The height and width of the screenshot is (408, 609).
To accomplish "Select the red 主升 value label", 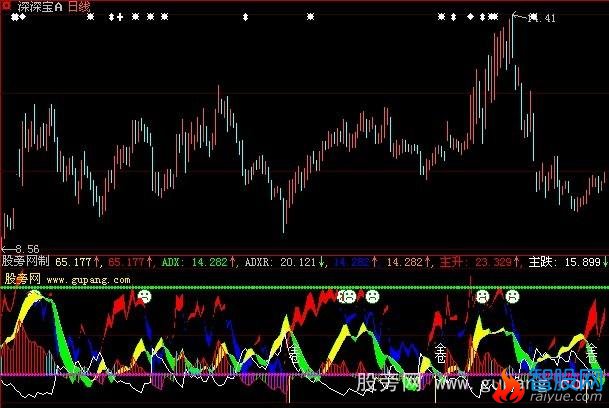I will (x=475, y=262).
